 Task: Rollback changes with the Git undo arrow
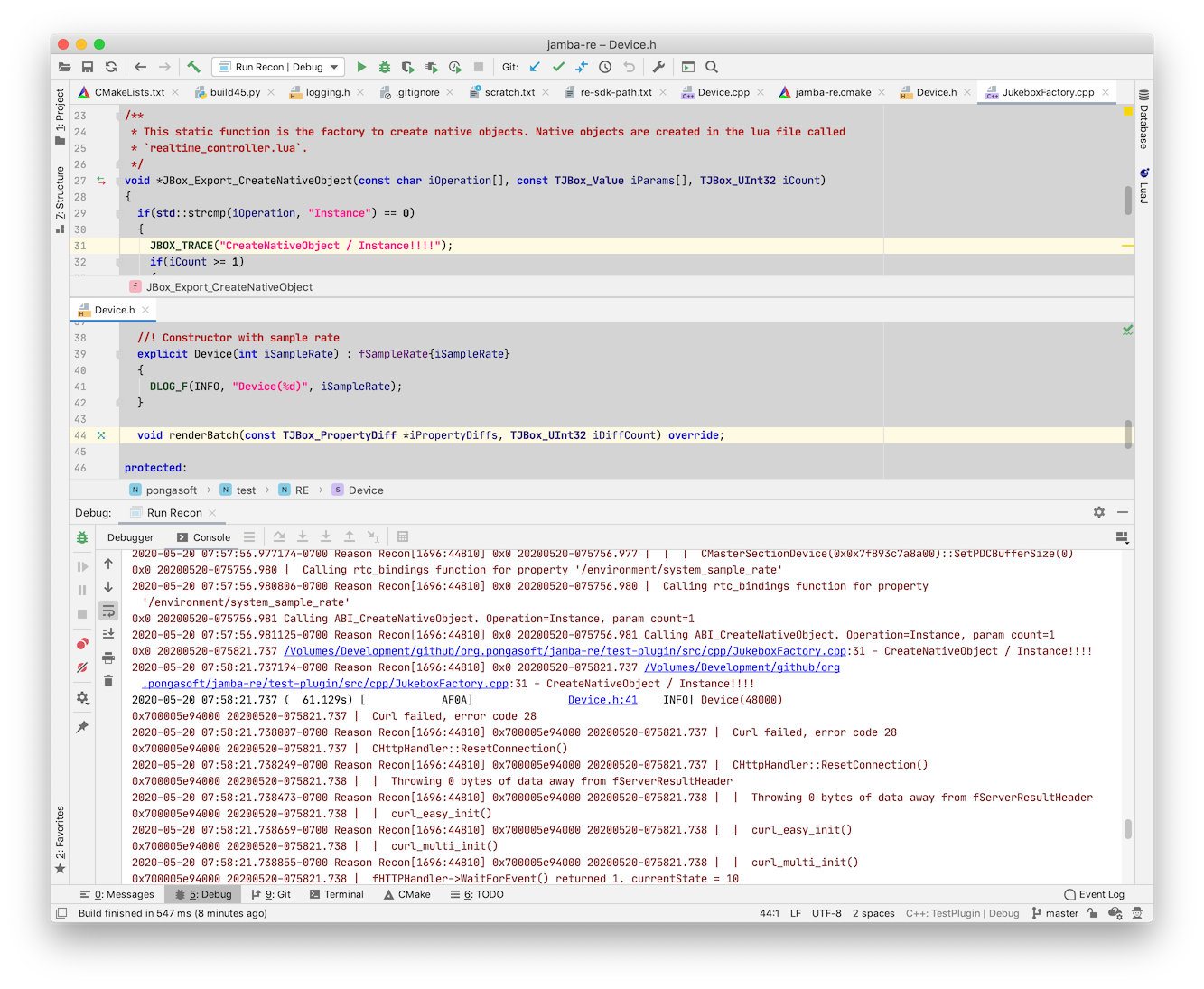tap(630, 67)
